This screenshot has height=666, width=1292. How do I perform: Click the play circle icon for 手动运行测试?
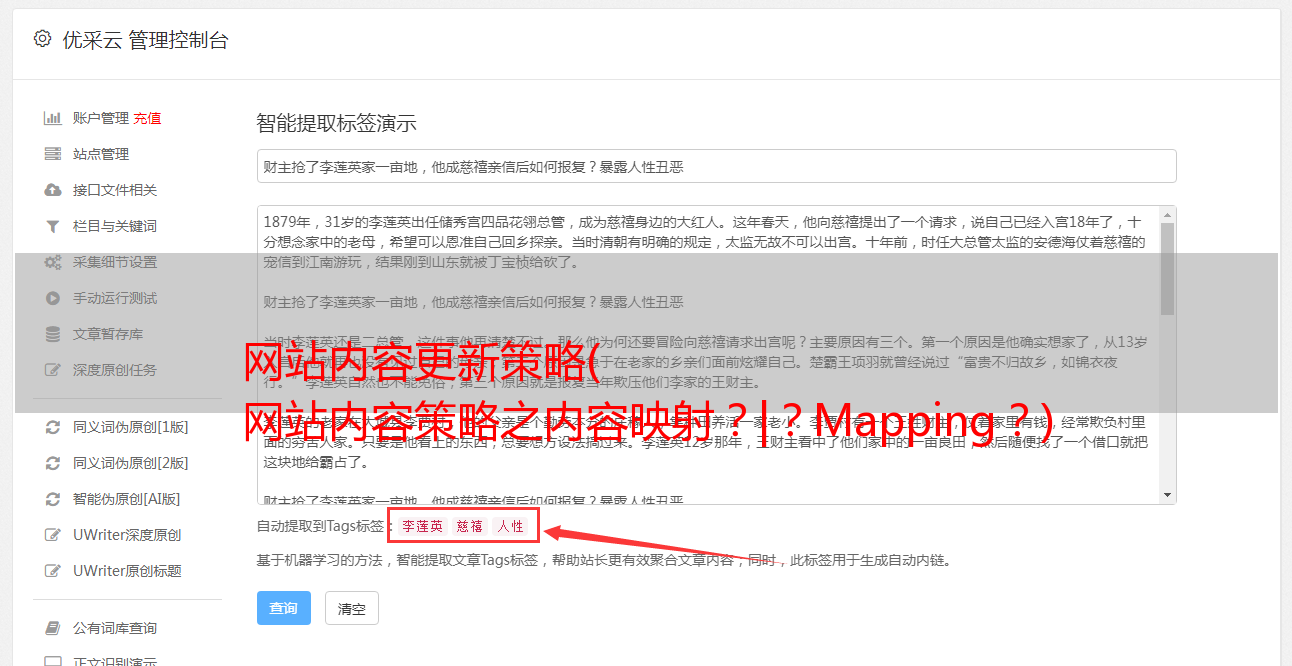pos(53,298)
